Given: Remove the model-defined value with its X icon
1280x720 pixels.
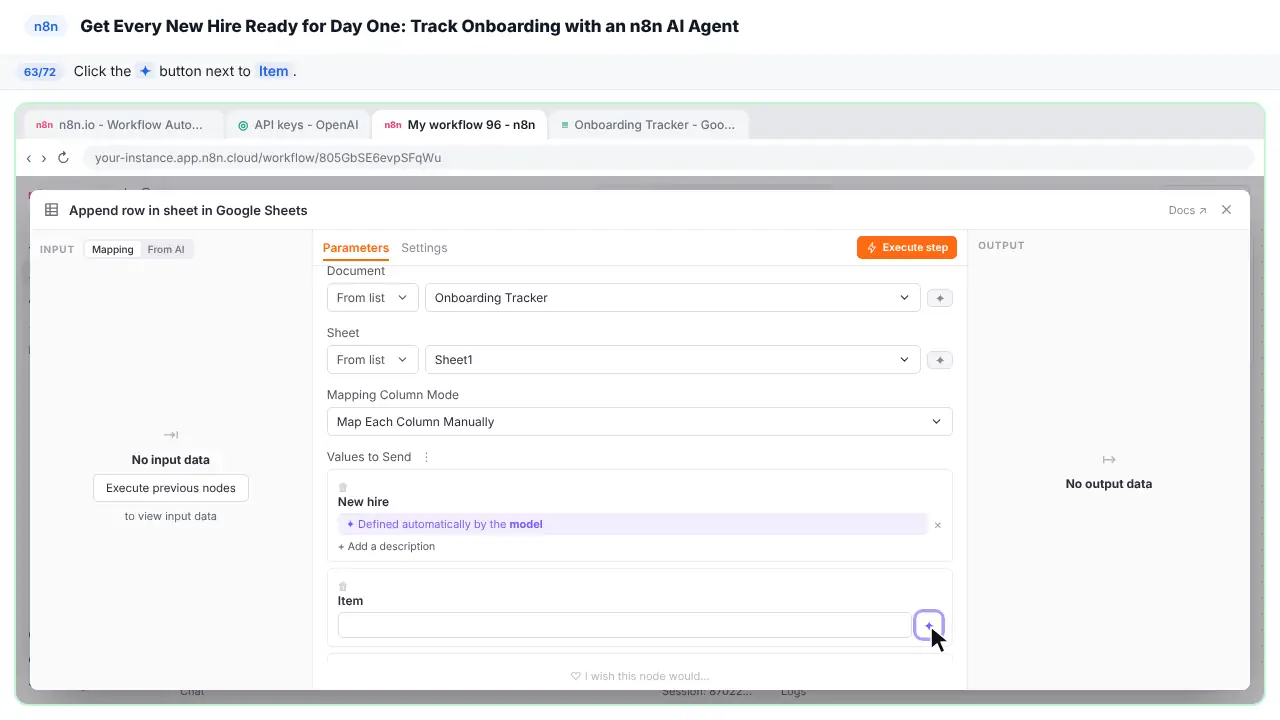Looking at the screenshot, I should point(938,525).
